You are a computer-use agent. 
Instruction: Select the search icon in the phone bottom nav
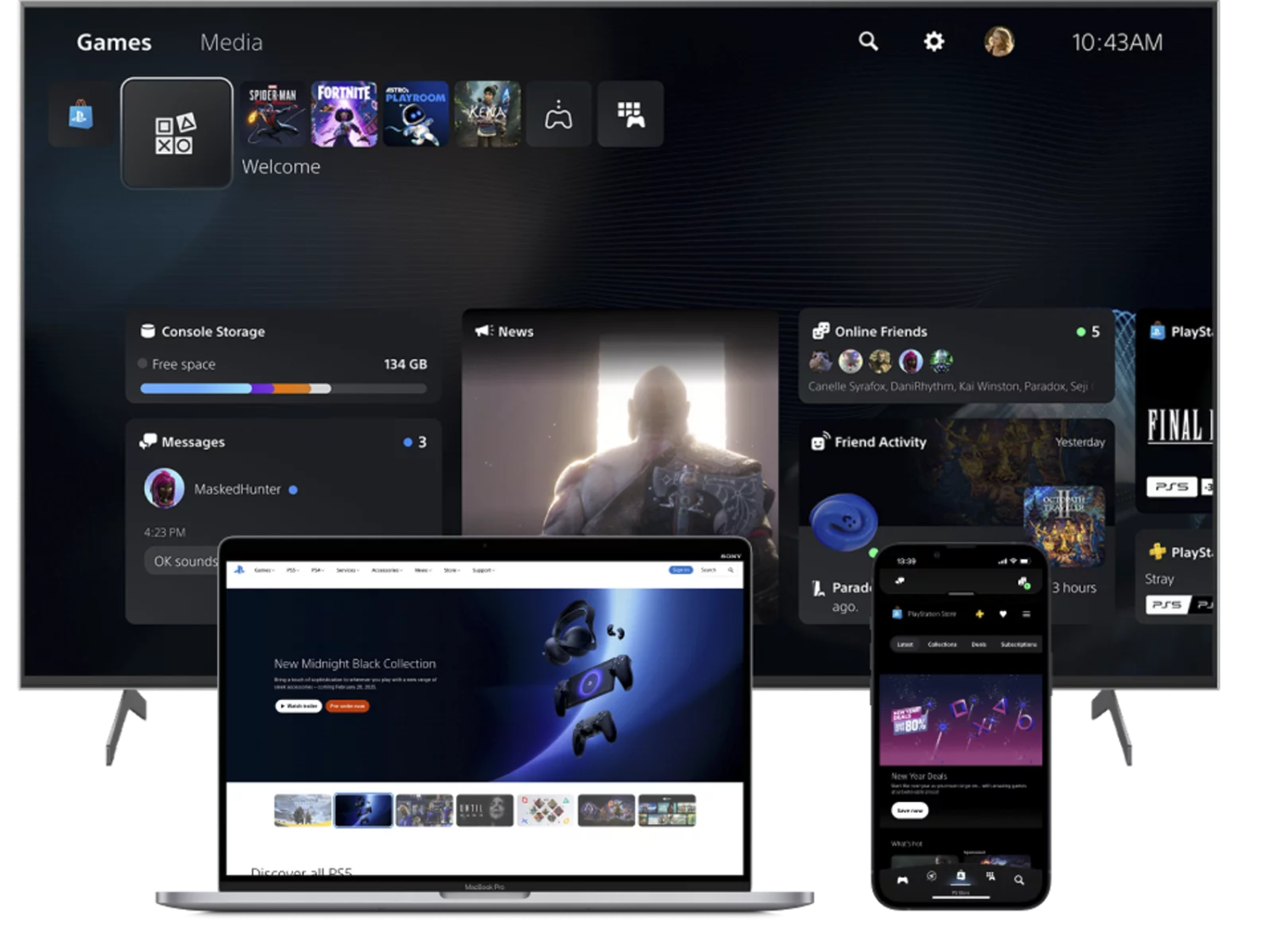coord(1019,878)
